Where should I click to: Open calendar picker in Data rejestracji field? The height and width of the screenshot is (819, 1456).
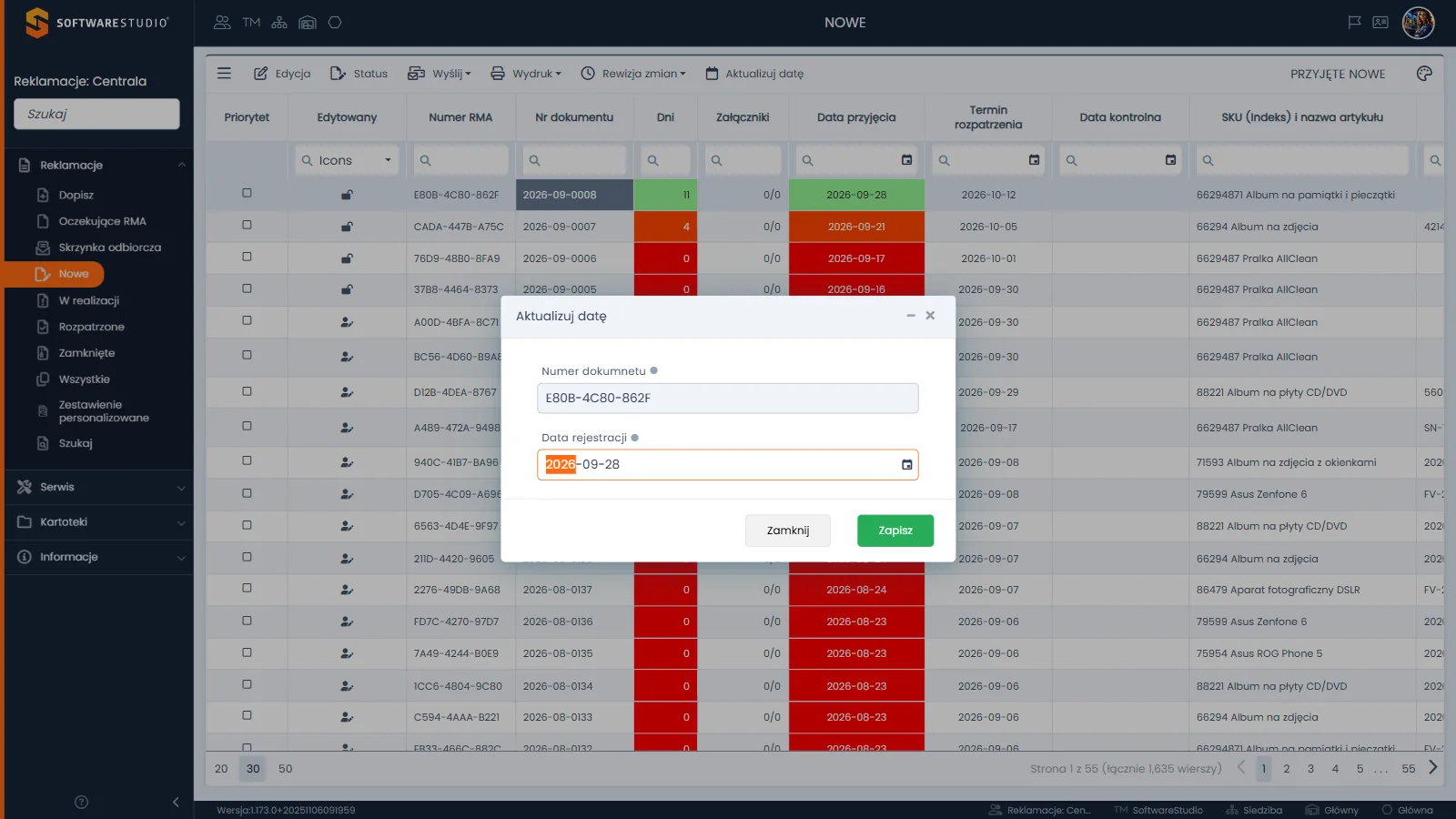(x=906, y=465)
